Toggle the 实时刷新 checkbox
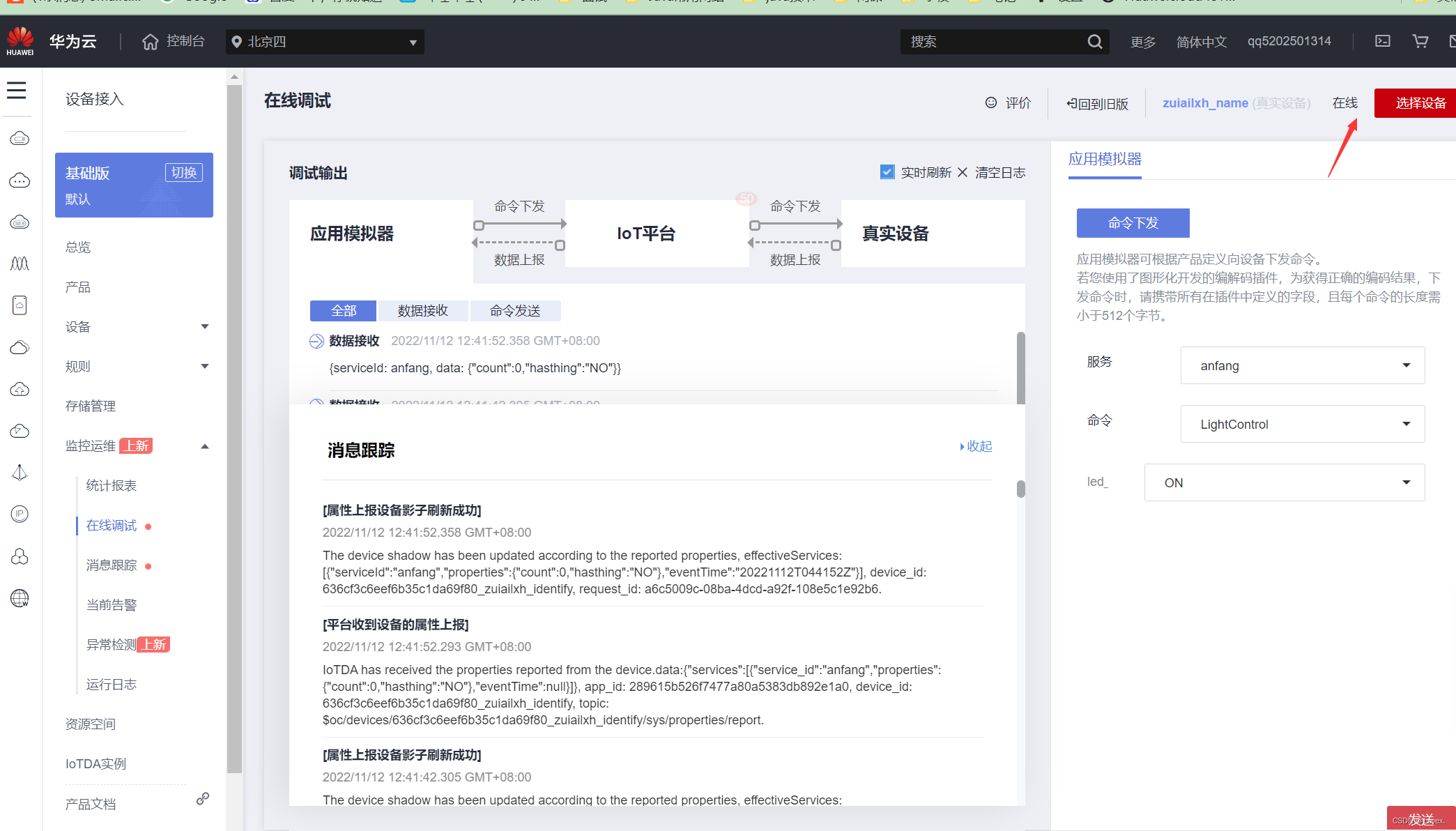1456x831 pixels. [x=887, y=171]
